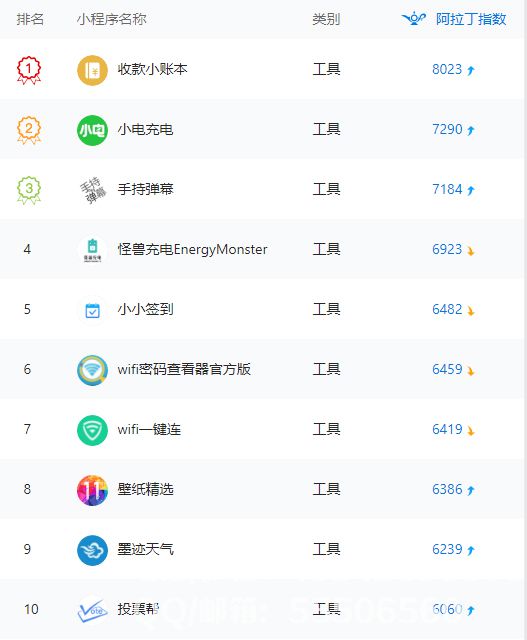Click the 收款小账本 app icon
Image resolution: width=527 pixels, height=640 pixels.
(x=92, y=70)
